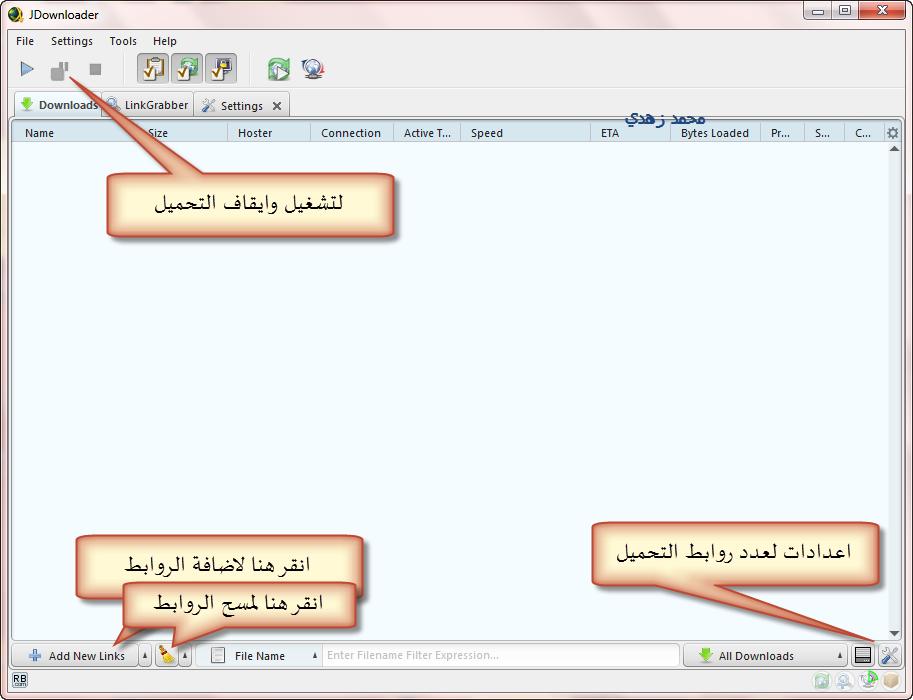Viewport: 913px width, 700px height.
Task: Minimize the JDownloader window
Action: point(818,11)
